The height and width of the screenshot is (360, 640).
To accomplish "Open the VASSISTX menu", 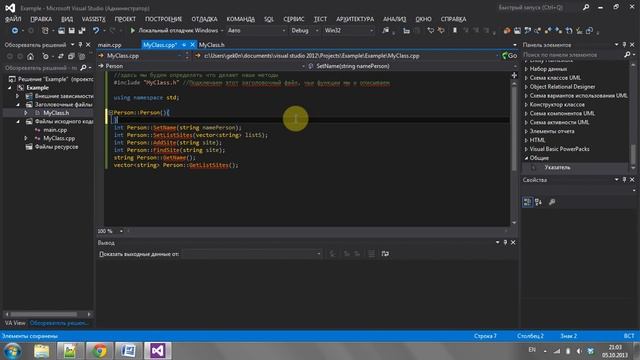I will tap(93, 19).
